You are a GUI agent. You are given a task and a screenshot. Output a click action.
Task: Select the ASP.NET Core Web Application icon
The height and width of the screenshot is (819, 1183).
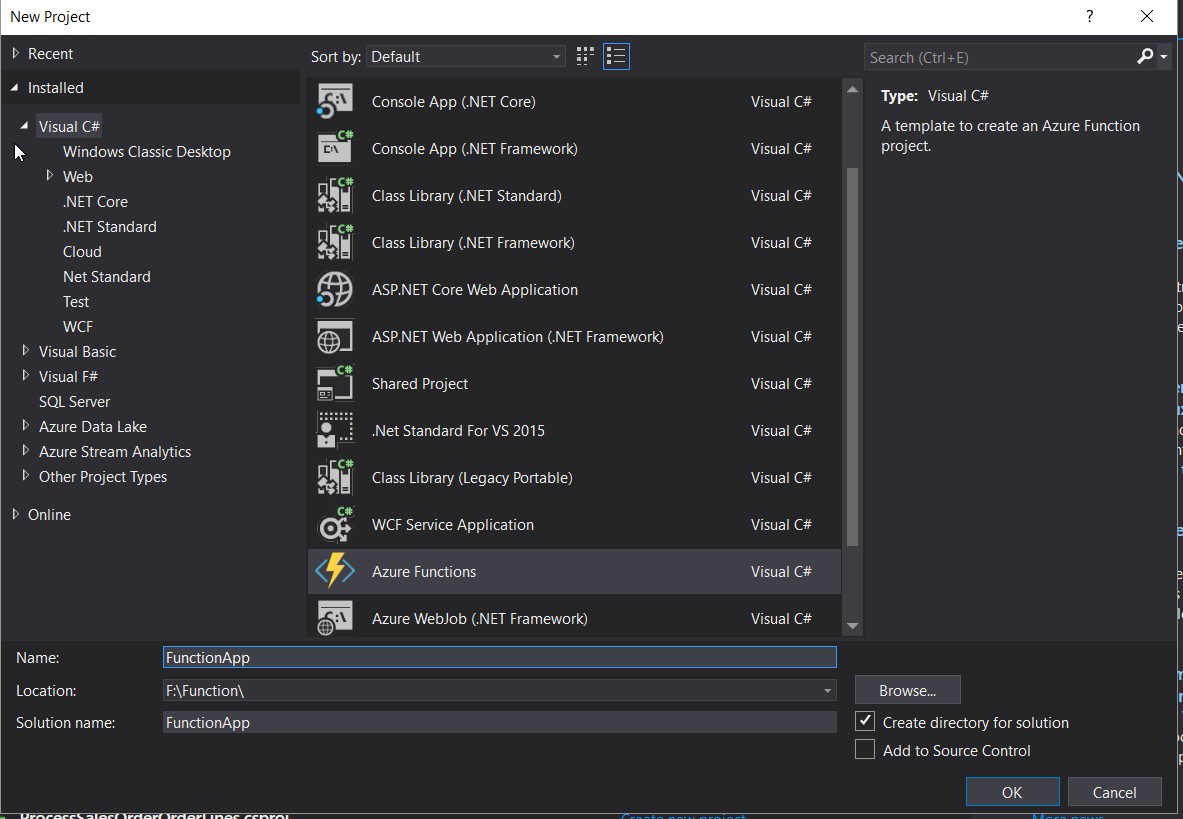pyautogui.click(x=335, y=289)
